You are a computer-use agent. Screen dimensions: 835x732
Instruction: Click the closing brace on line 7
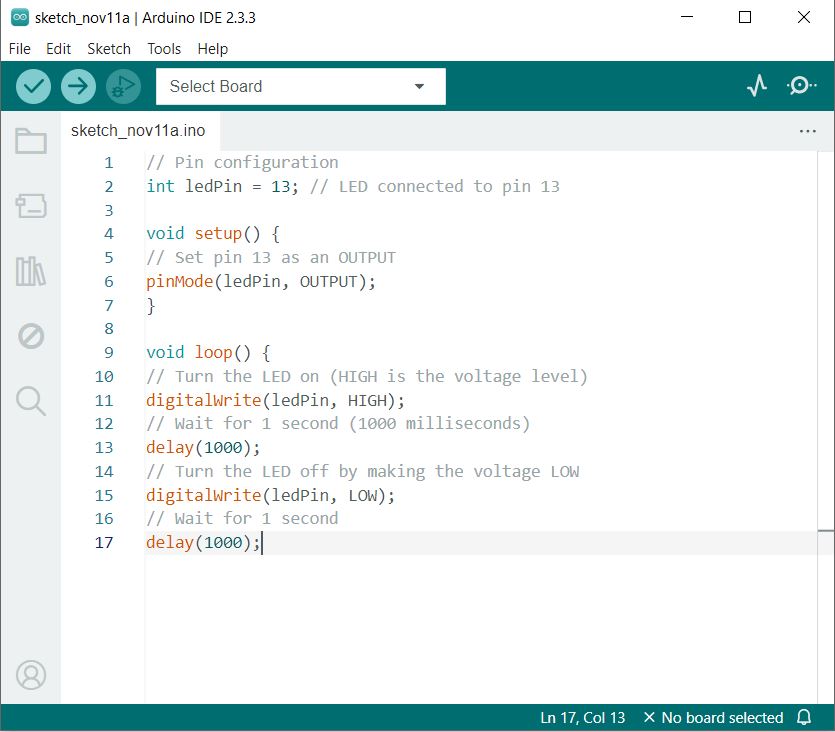point(151,306)
